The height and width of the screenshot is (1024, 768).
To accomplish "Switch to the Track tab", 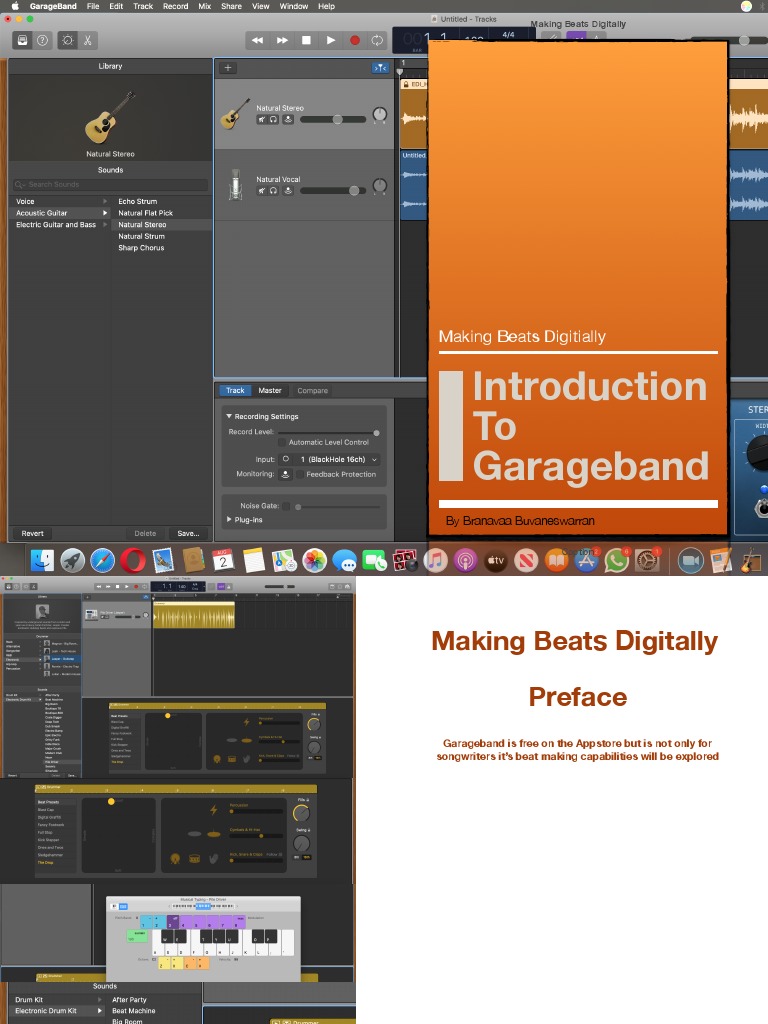I will pyautogui.click(x=235, y=391).
